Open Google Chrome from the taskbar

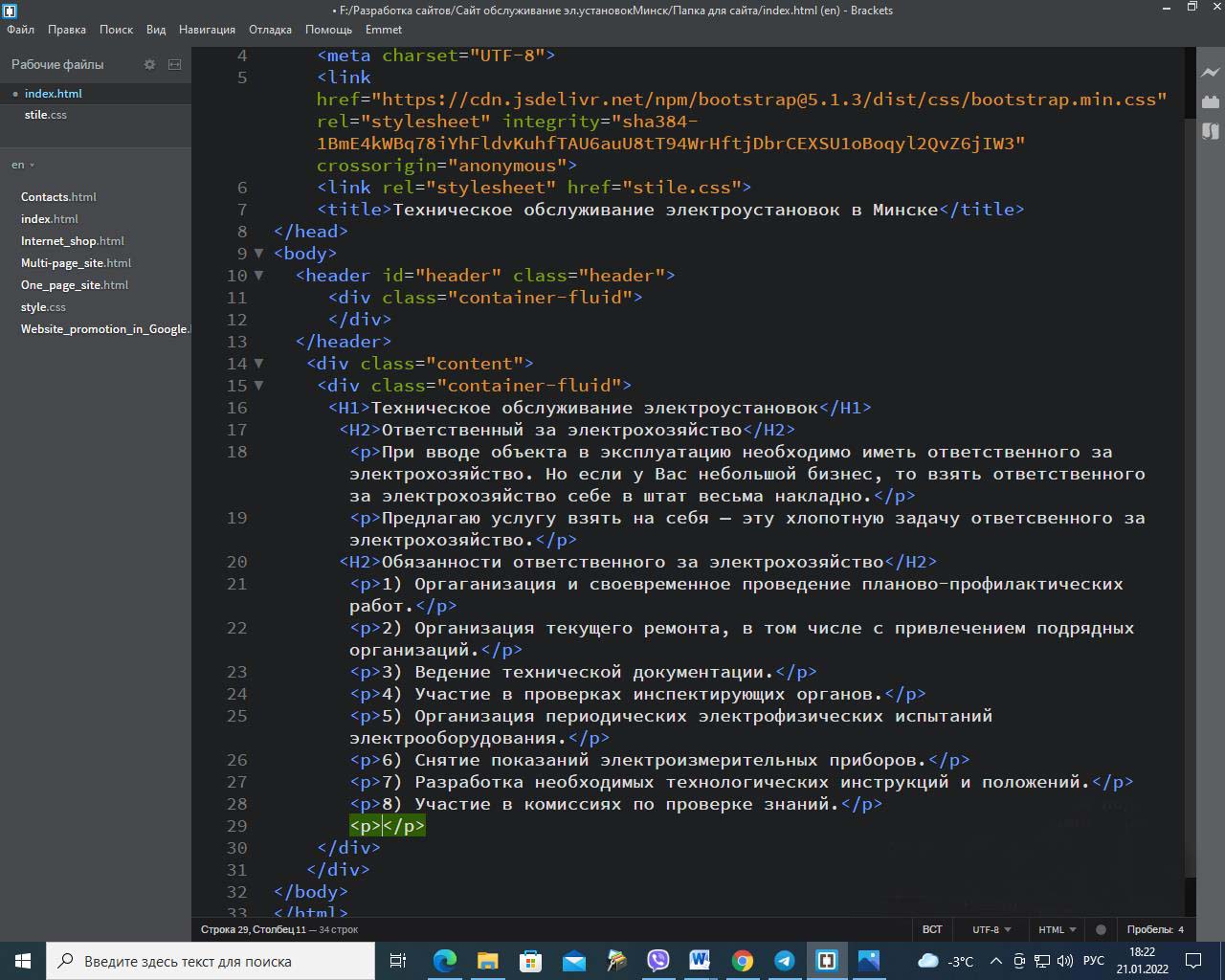click(743, 961)
